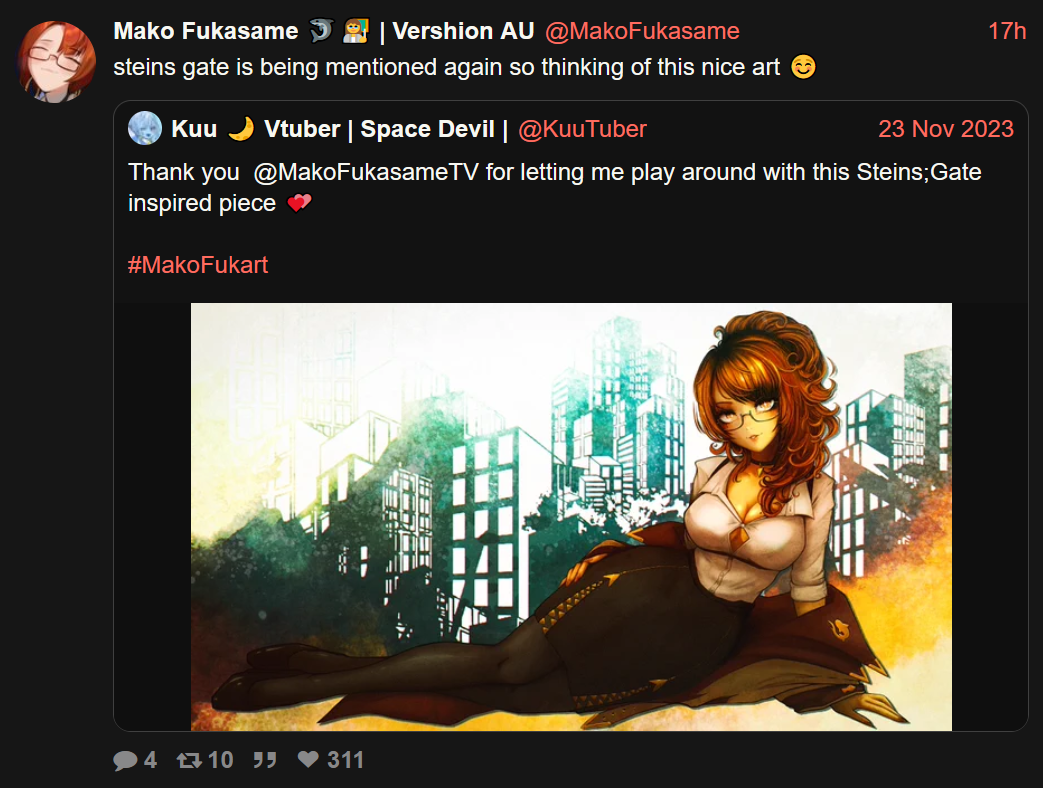The image size is (1043, 788).
Task: Click the @MakoFukasameTV mention
Action: 366,172
